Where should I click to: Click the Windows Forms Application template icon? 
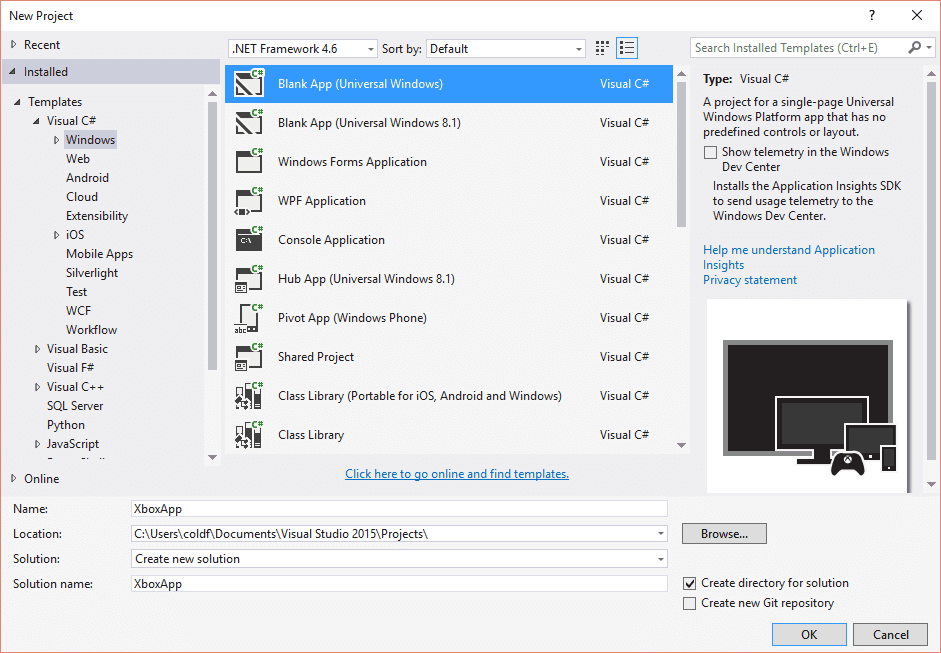249,161
